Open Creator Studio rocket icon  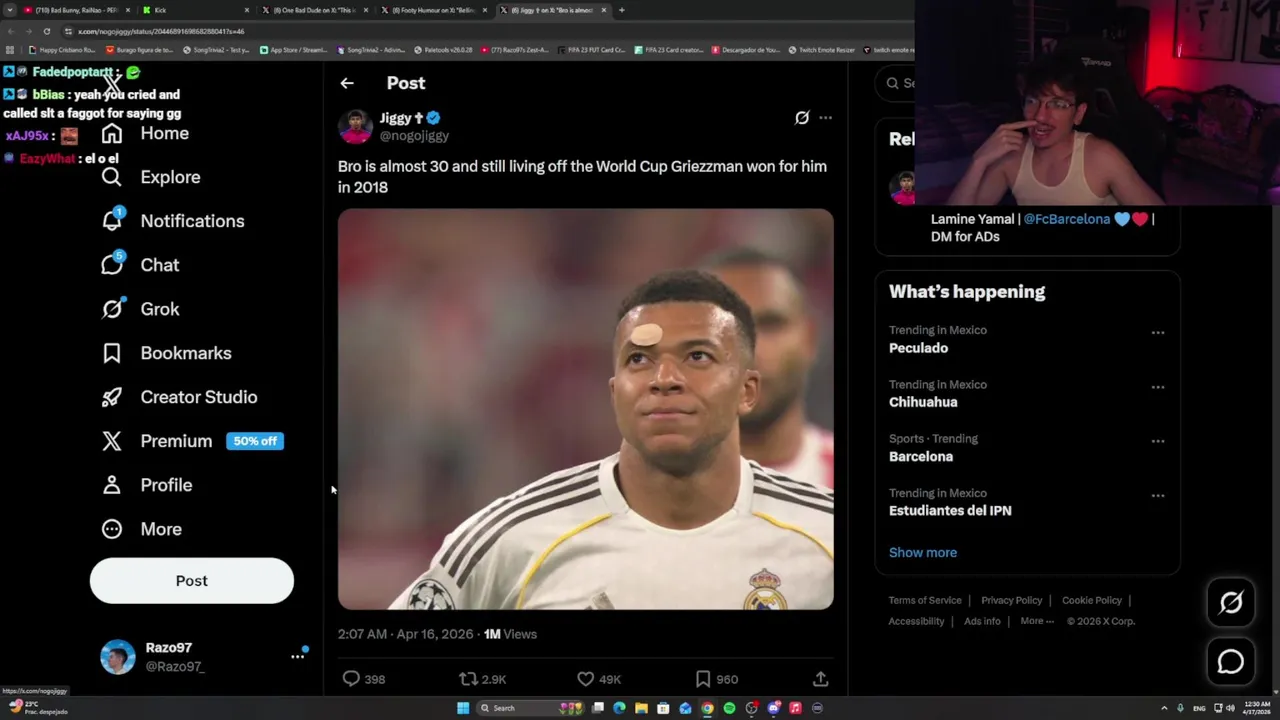pos(112,397)
